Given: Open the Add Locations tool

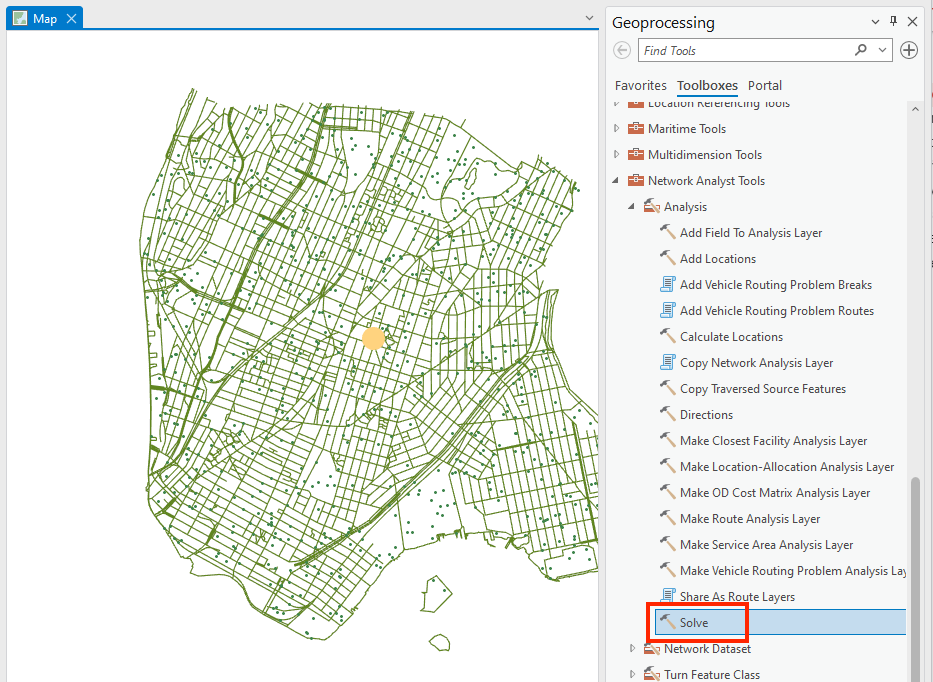Looking at the screenshot, I should point(718,259).
